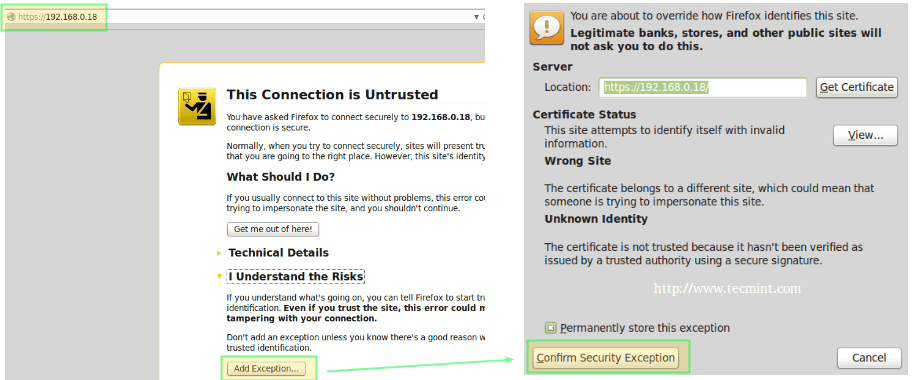
Task: Click the Get me out of here! button
Action: point(273,229)
